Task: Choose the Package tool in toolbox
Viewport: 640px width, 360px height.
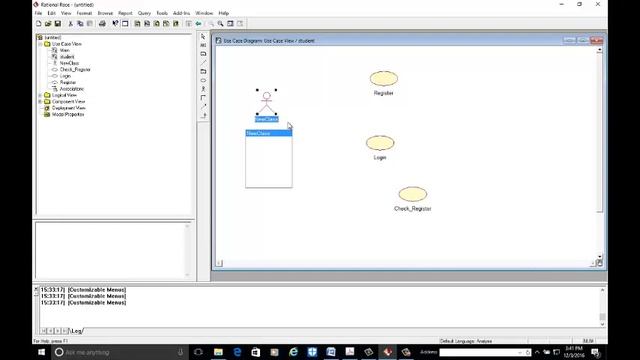Action: (203, 71)
